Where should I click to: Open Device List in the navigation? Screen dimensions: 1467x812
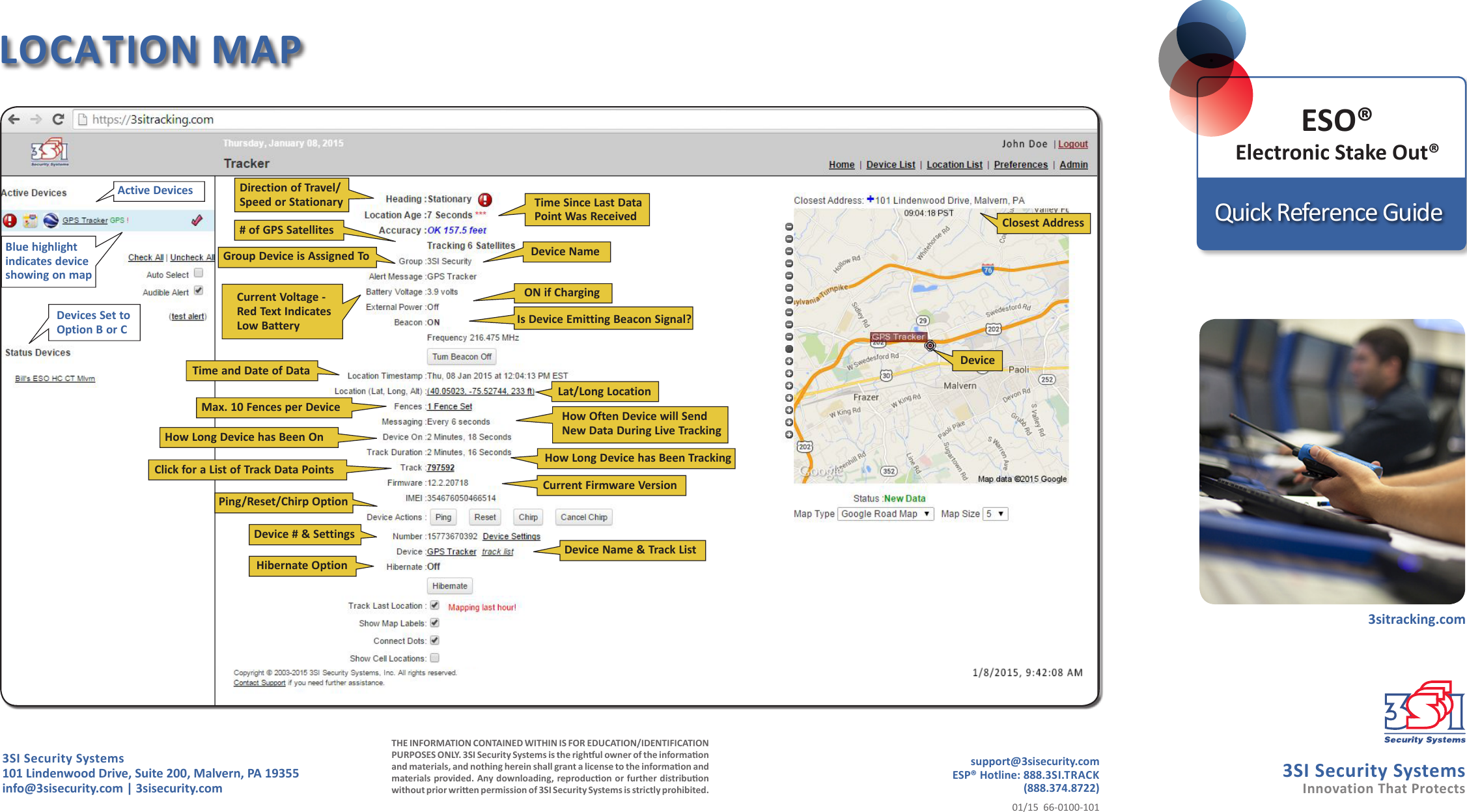point(891,165)
